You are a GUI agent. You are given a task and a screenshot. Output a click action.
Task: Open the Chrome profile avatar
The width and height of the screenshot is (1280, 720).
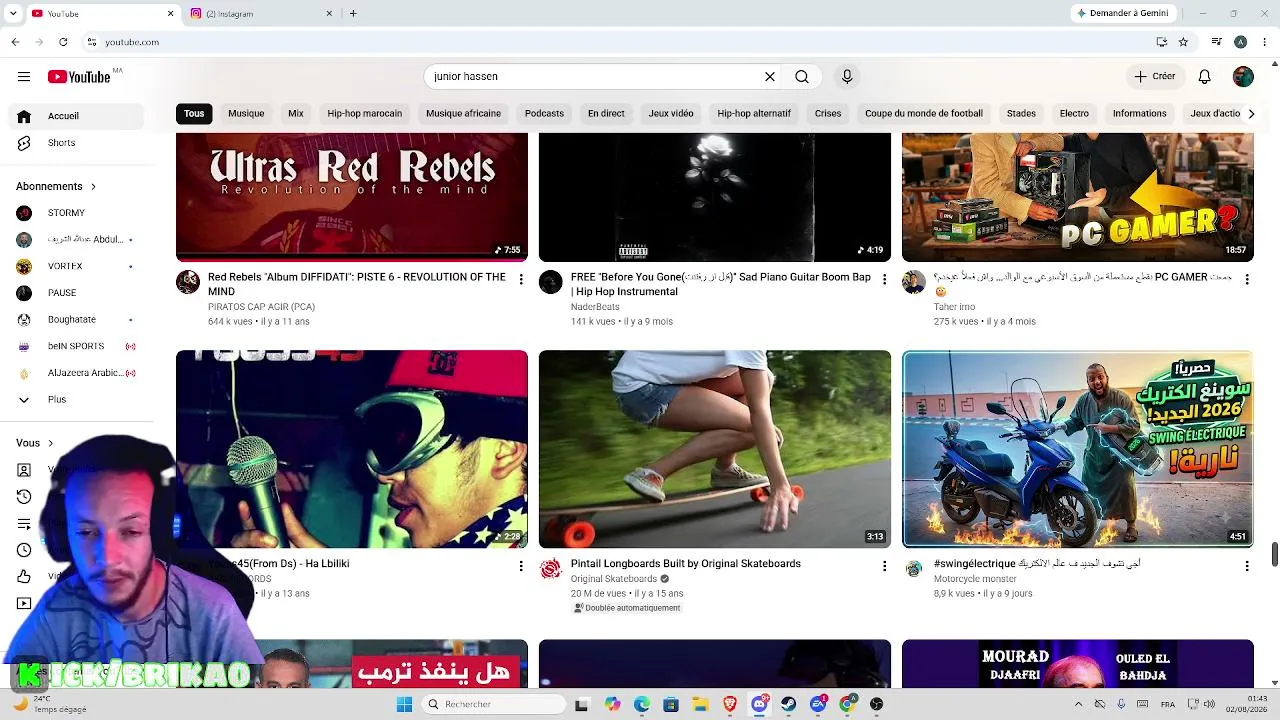point(1240,42)
